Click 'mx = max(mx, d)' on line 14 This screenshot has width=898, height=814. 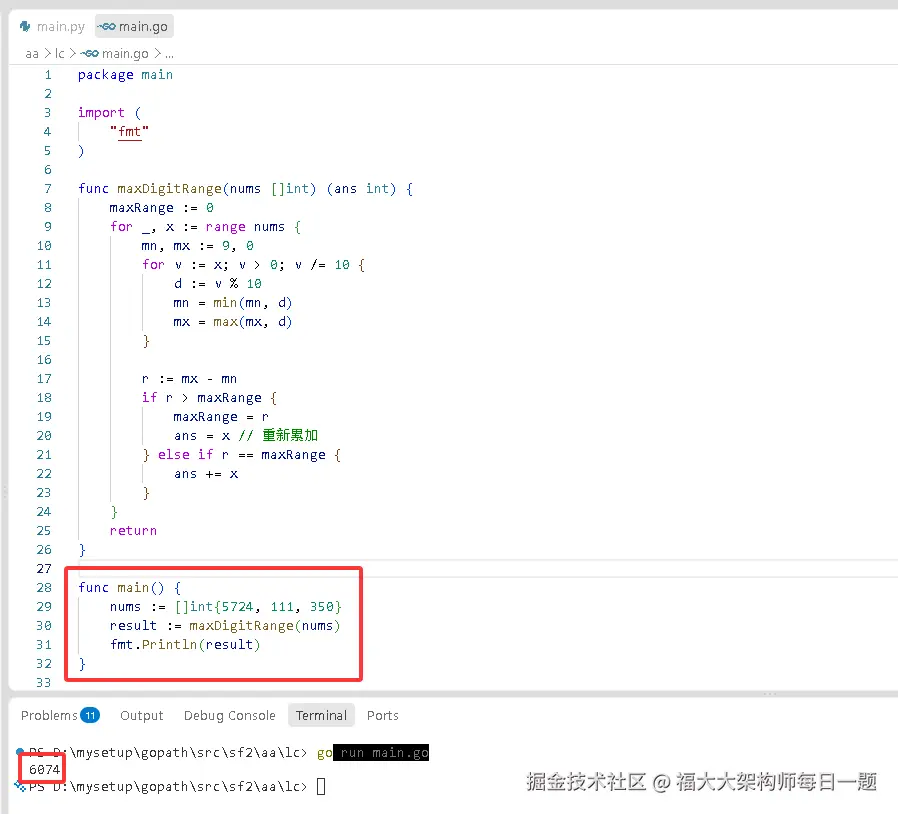pyautogui.click(x=233, y=321)
